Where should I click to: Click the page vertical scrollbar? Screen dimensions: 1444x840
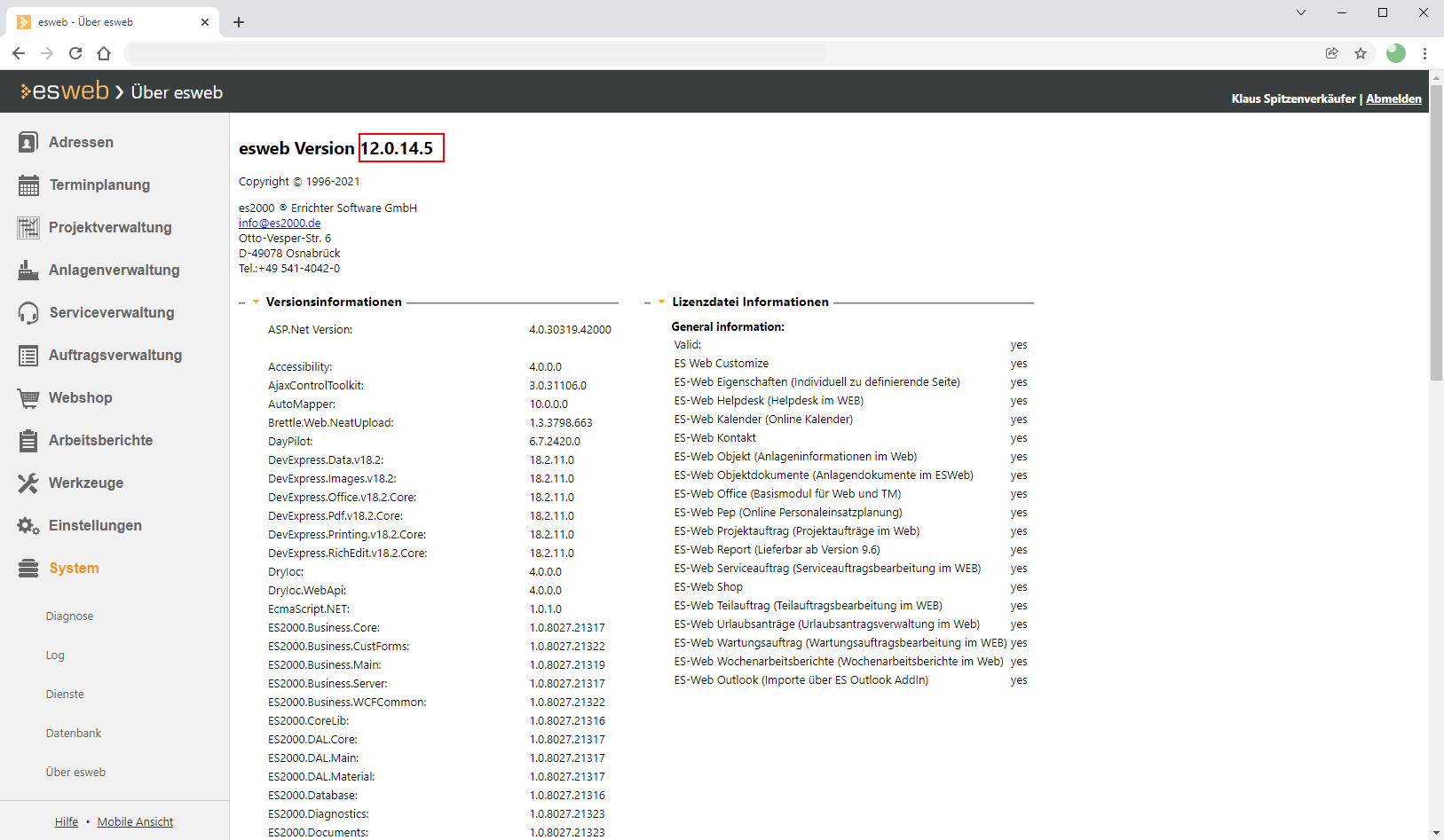pyautogui.click(x=1436, y=233)
